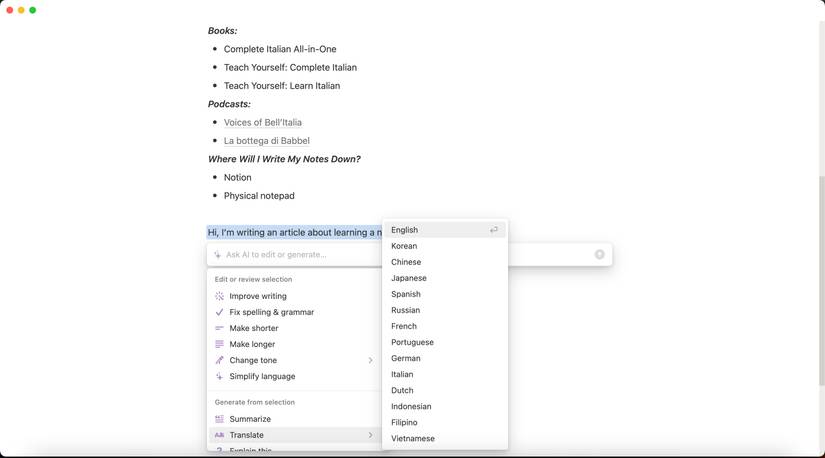Viewport: 825px width, 458px height.
Task: Click the checkmark icon for Fix spelling & grammar
Action: tap(219, 312)
